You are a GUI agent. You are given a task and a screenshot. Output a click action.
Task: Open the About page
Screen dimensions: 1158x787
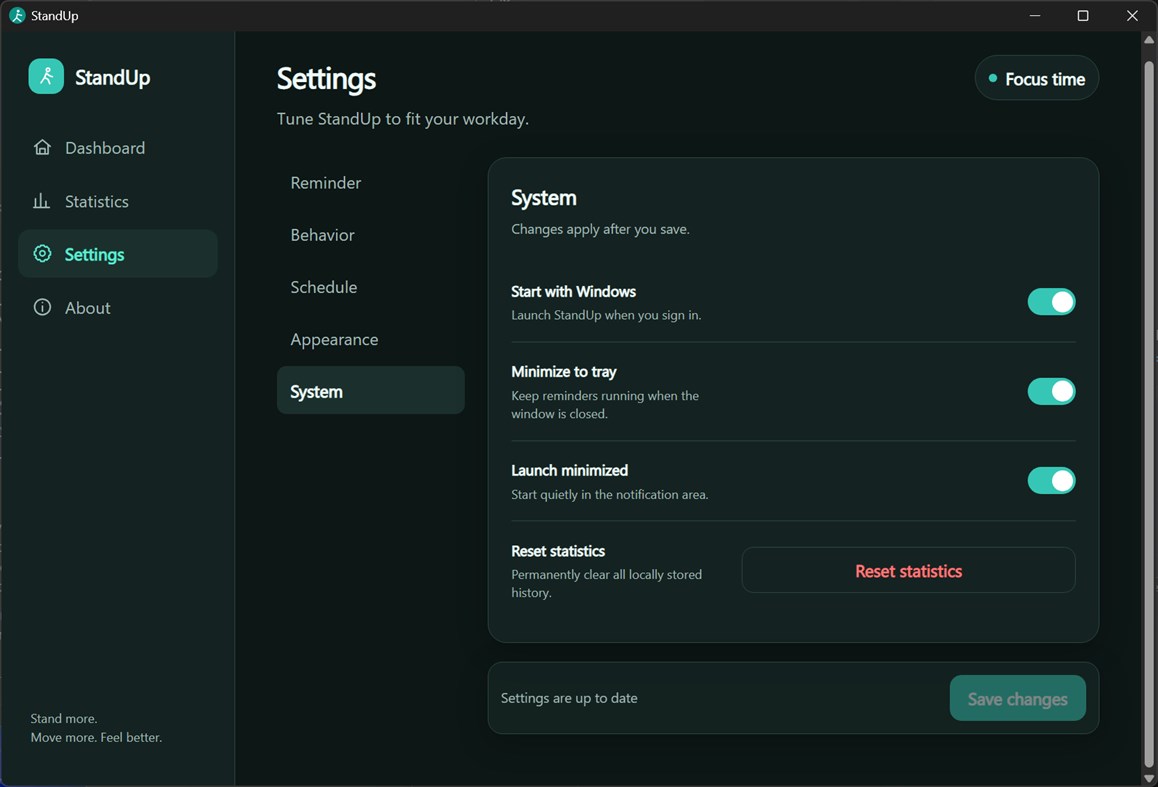click(118, 307)
